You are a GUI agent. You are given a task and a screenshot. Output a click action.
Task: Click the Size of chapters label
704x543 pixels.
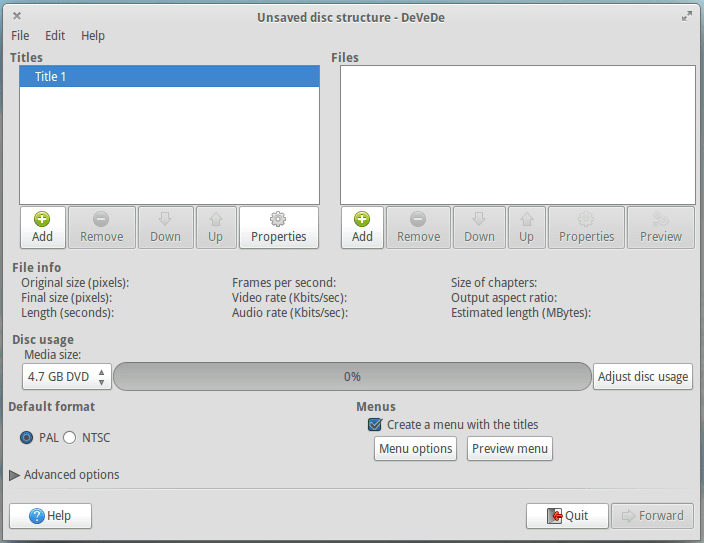(x=494, y=283)
